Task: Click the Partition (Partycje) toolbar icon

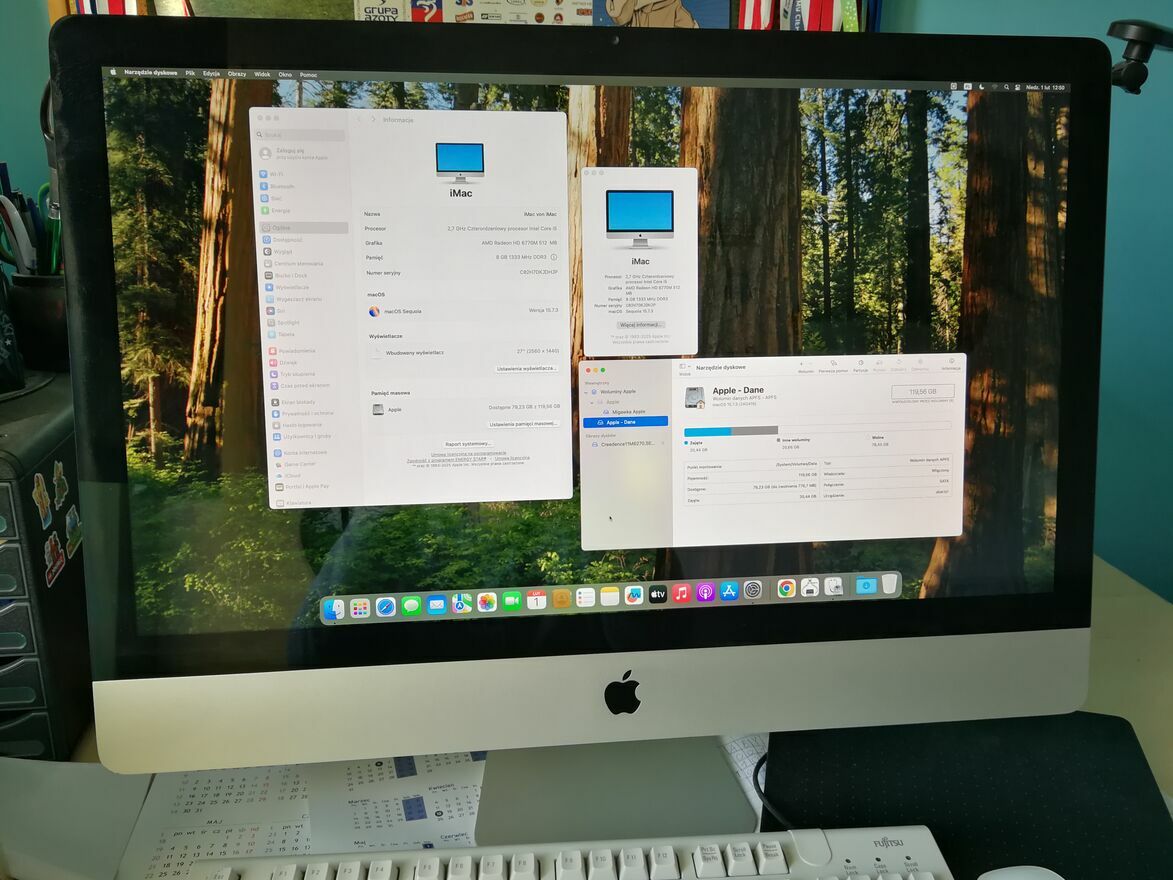Action: tap(859, 364)
